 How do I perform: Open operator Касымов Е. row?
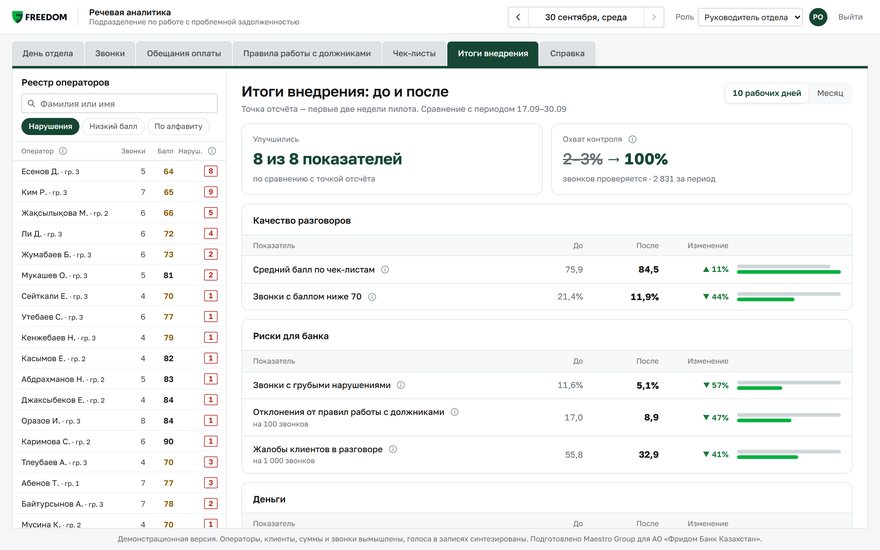click(119, 358)
